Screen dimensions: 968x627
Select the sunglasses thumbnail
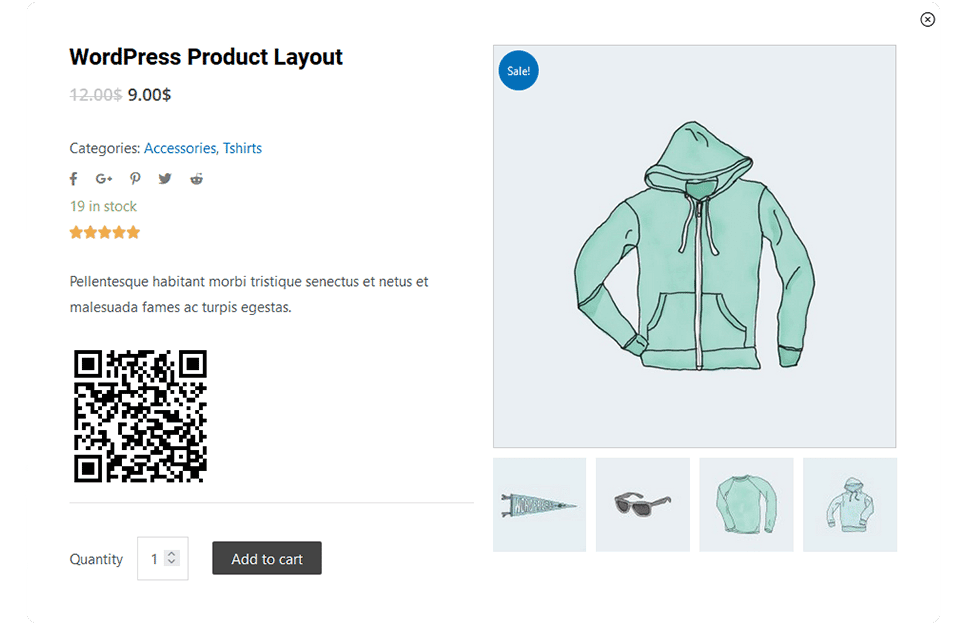click(643, 505)
